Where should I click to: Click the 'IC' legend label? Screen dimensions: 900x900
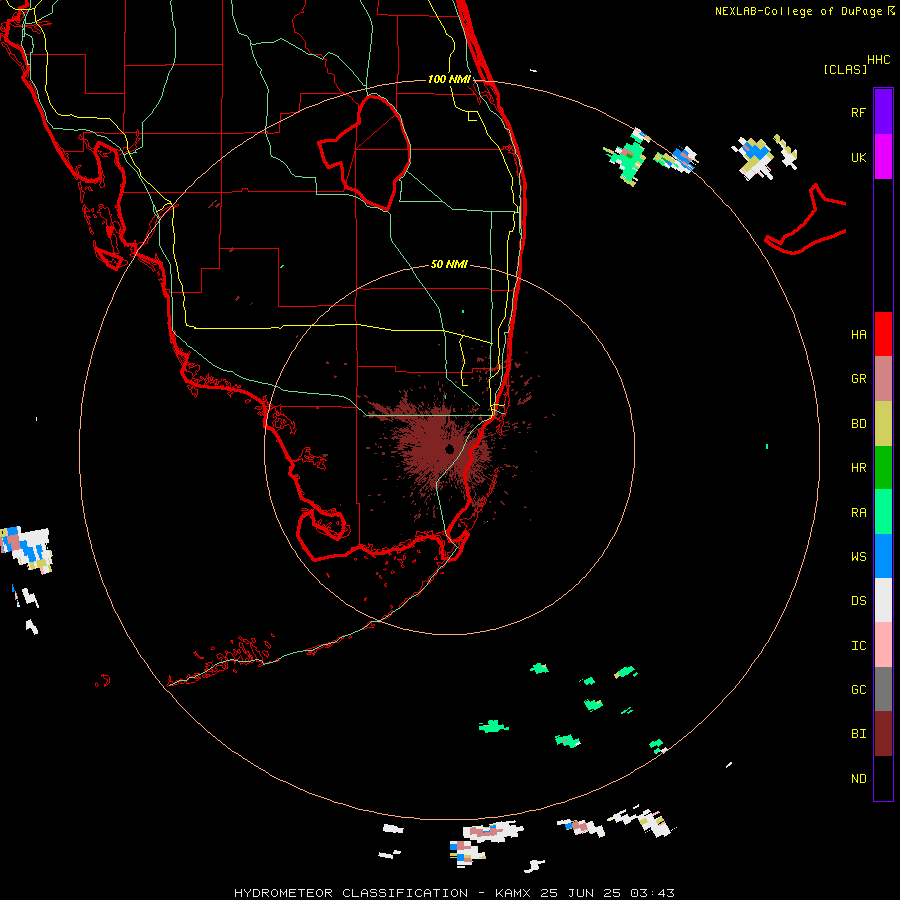(859, 646)
